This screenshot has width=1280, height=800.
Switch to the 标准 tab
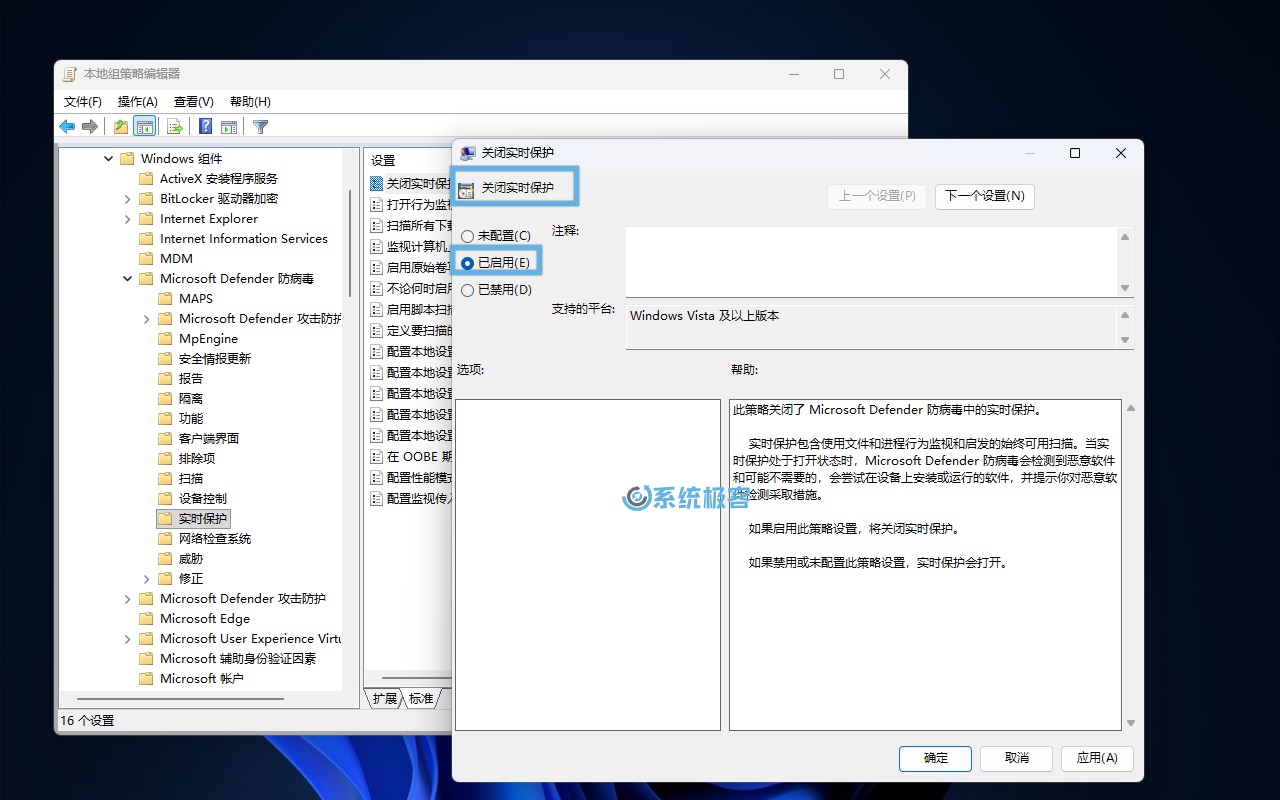(x=421, y=699)
